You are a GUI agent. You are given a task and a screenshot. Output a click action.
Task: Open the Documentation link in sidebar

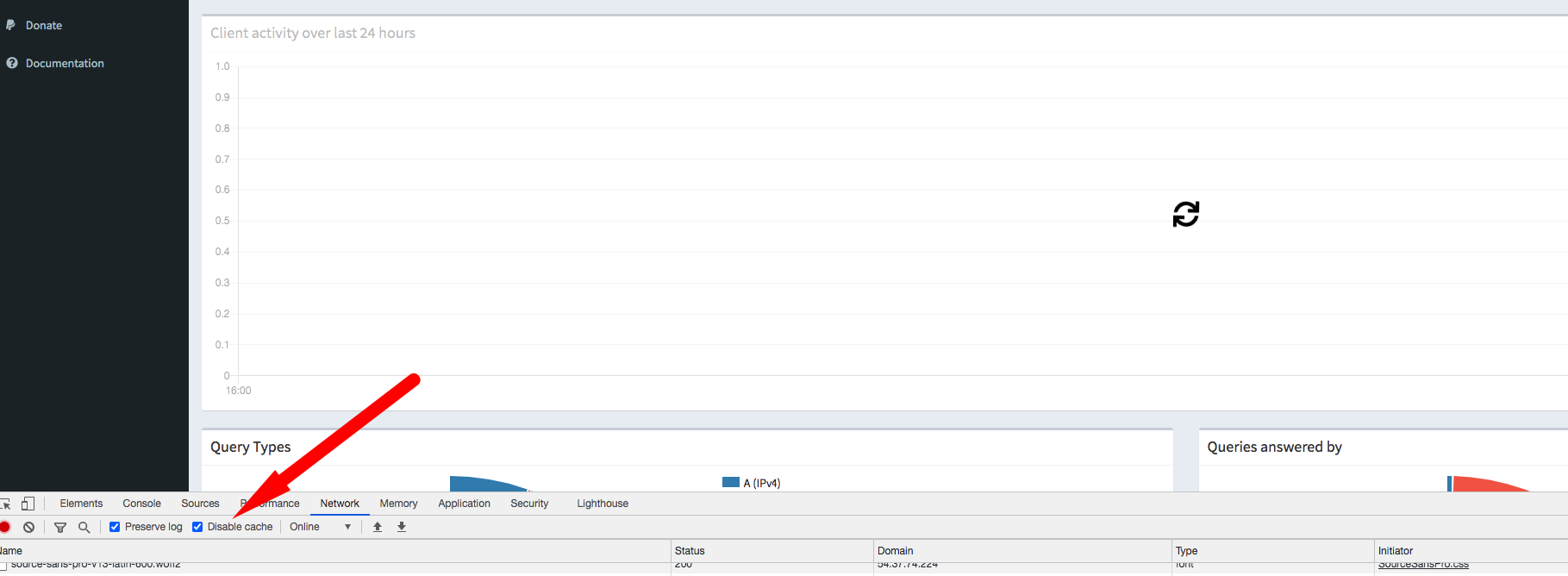pos(65,64)
